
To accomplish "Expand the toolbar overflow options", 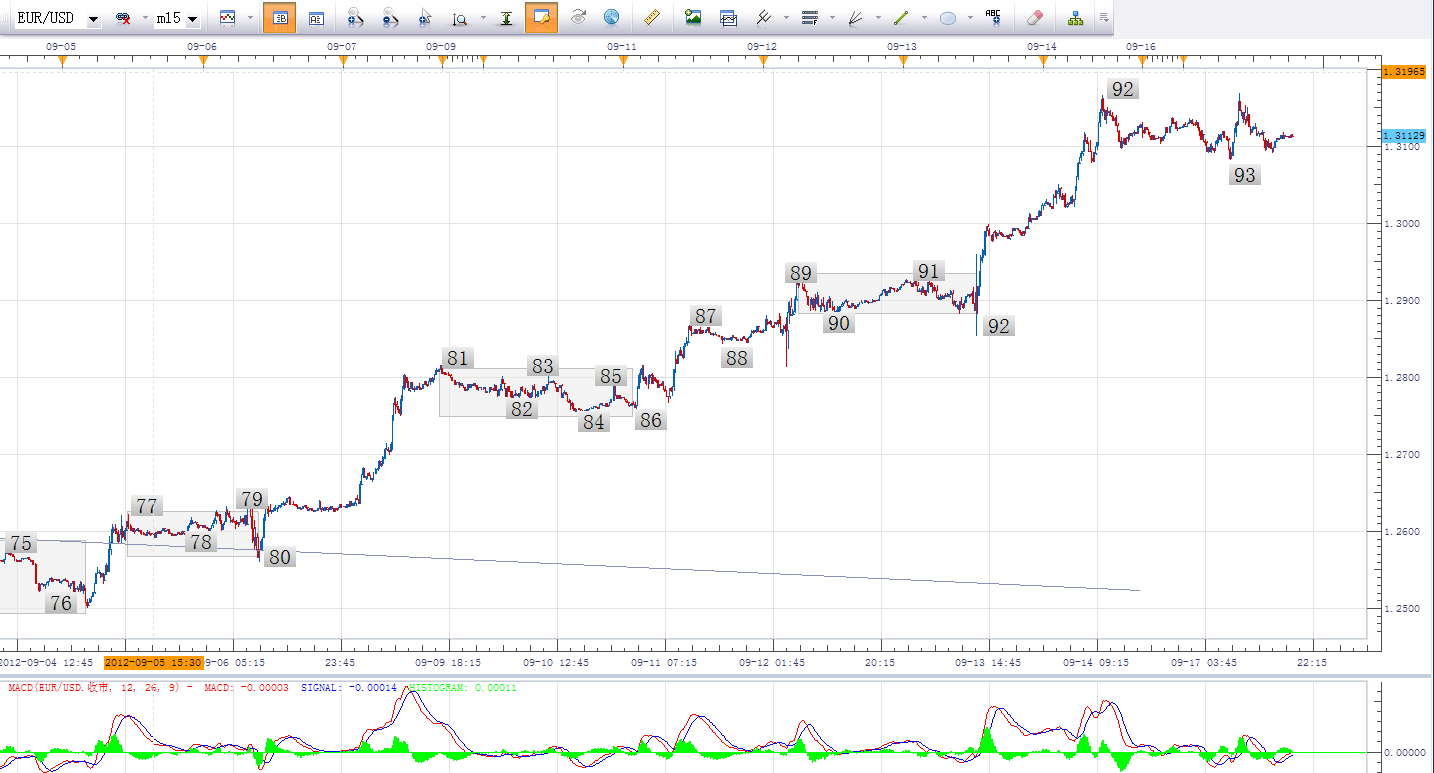I will pos(1103,18).
